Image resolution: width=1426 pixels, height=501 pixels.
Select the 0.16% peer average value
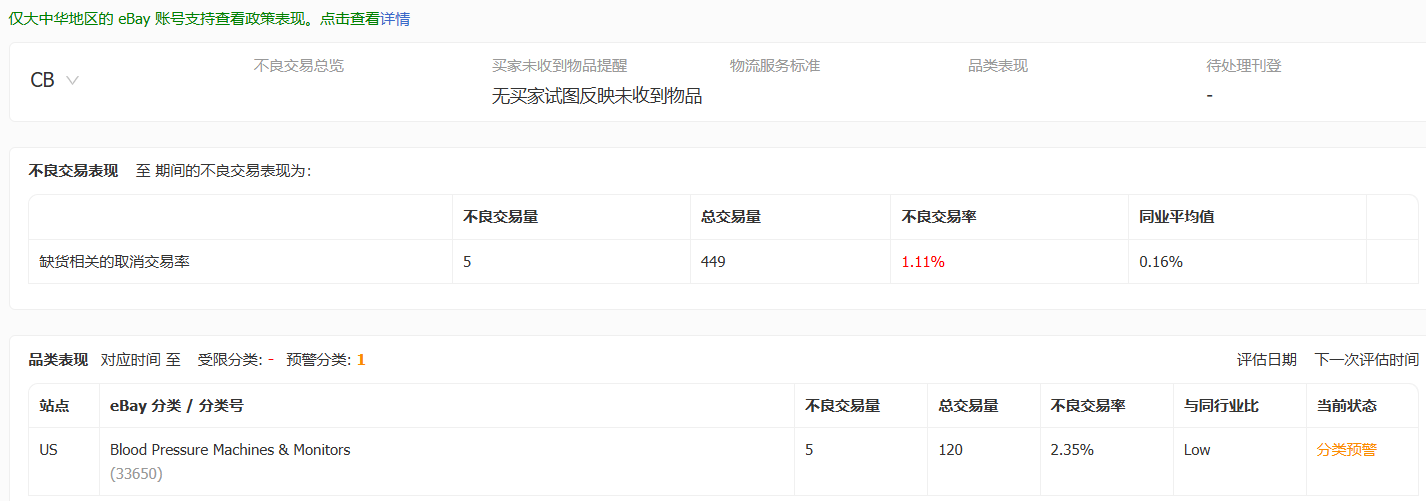click(x=1160, y=262)
